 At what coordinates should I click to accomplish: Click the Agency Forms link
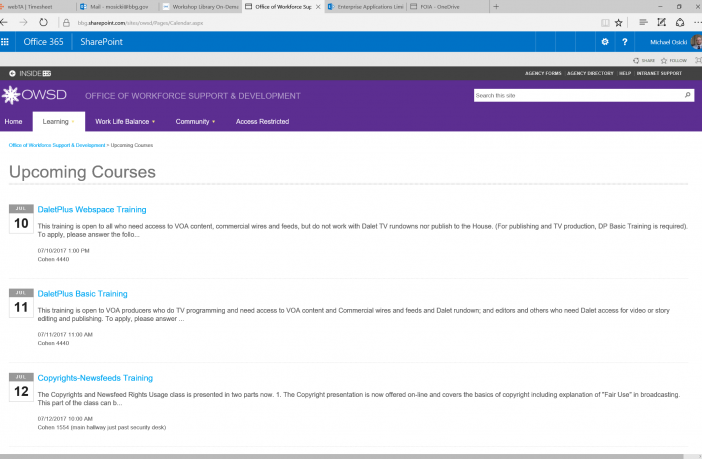(x=543, y=73)
